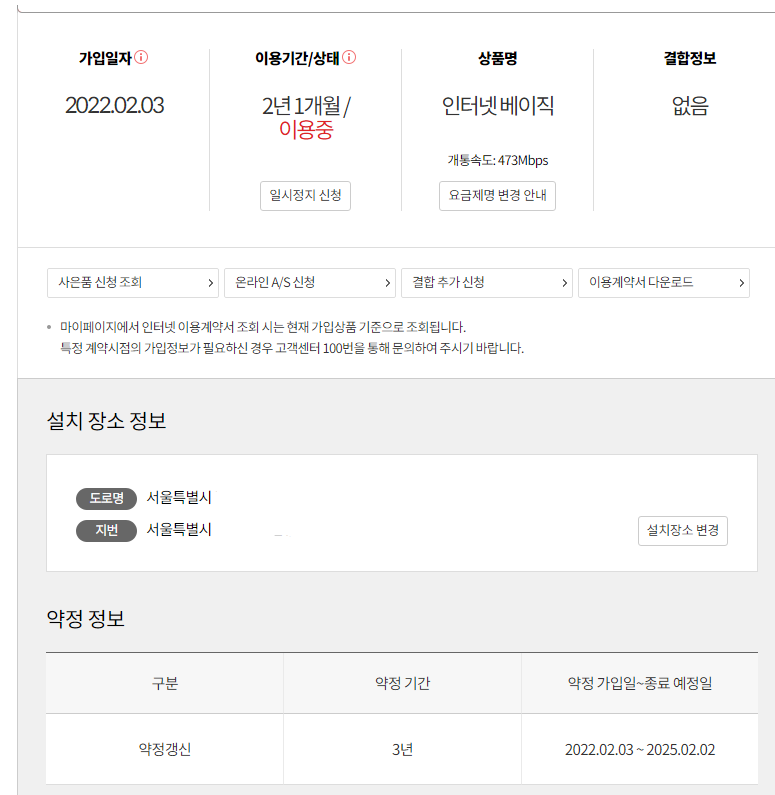Click the 도로명 address badge
This screenshot has height=795, width=775.
[106, 498]
